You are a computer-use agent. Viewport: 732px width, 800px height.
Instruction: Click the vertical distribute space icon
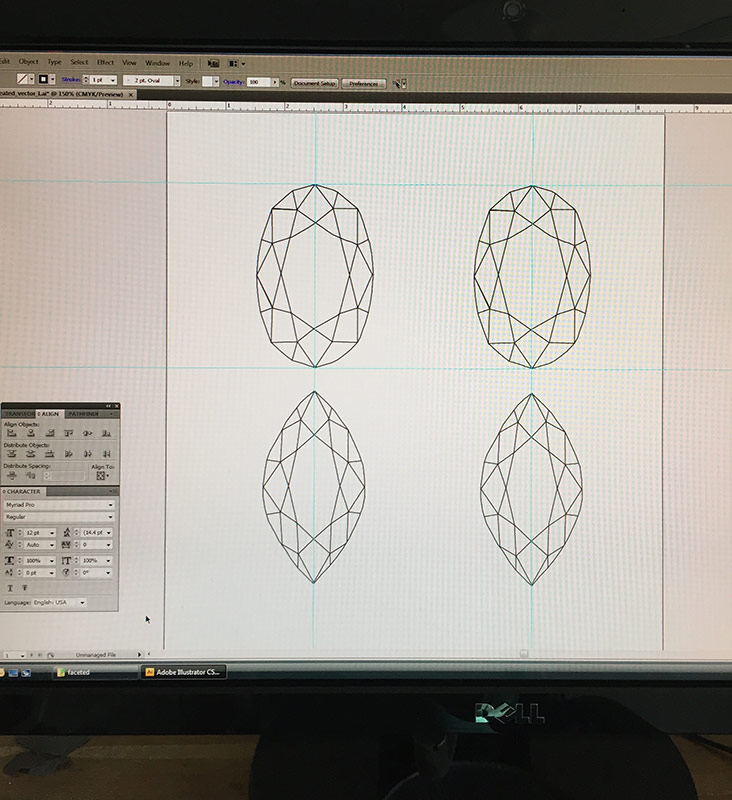(x=11, y=476)
